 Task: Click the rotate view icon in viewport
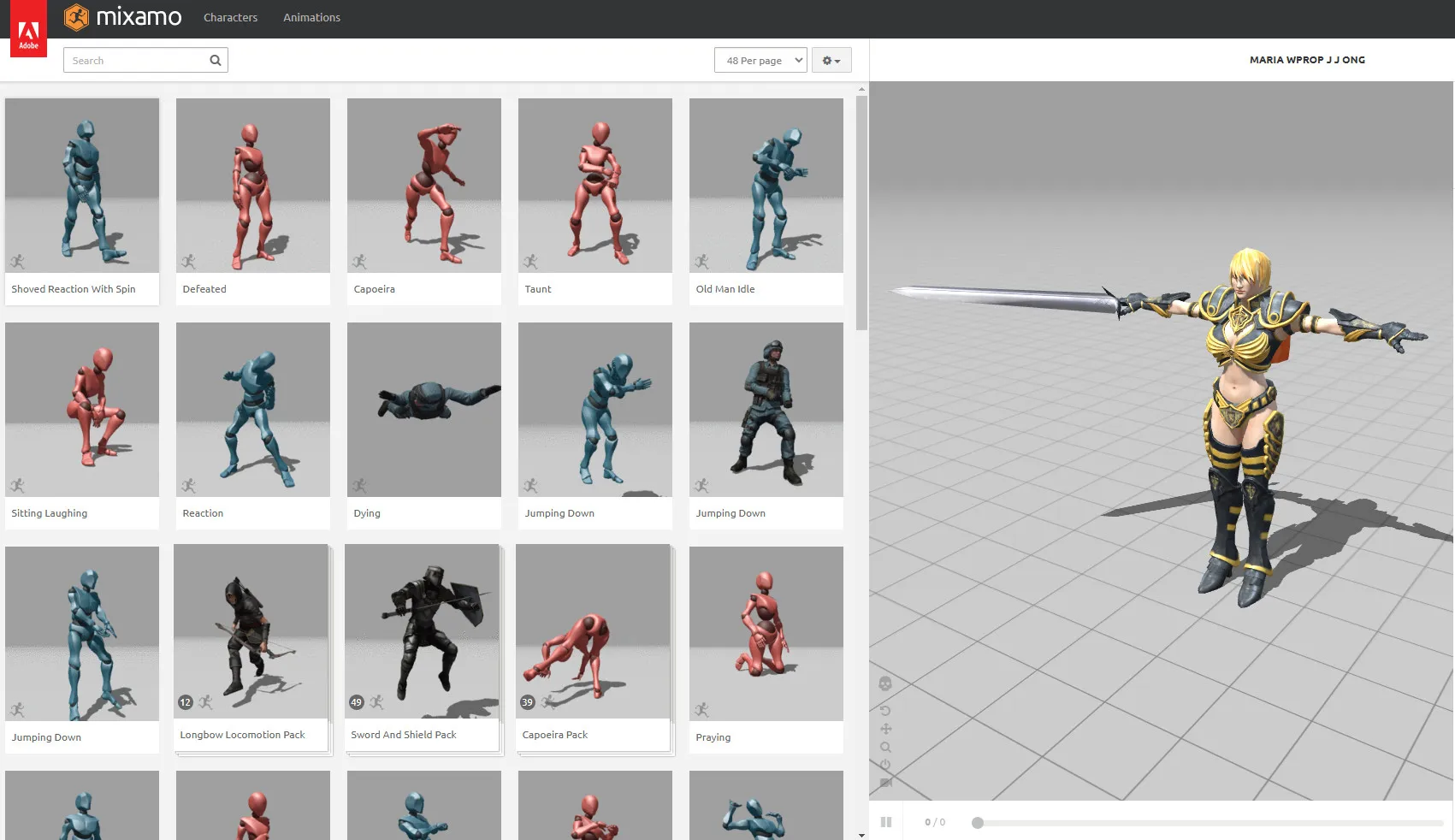point(885,711)
